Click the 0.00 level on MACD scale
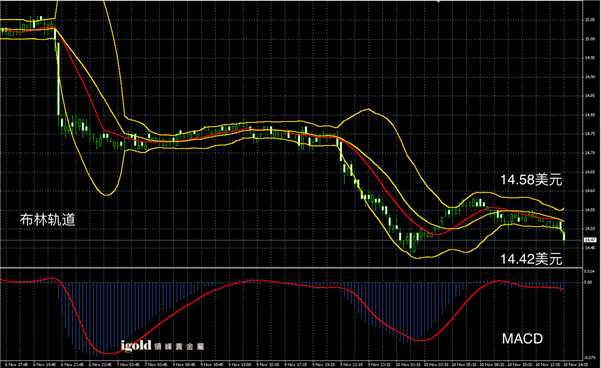Viewport: 601px width, 368px height. (588, 283)
